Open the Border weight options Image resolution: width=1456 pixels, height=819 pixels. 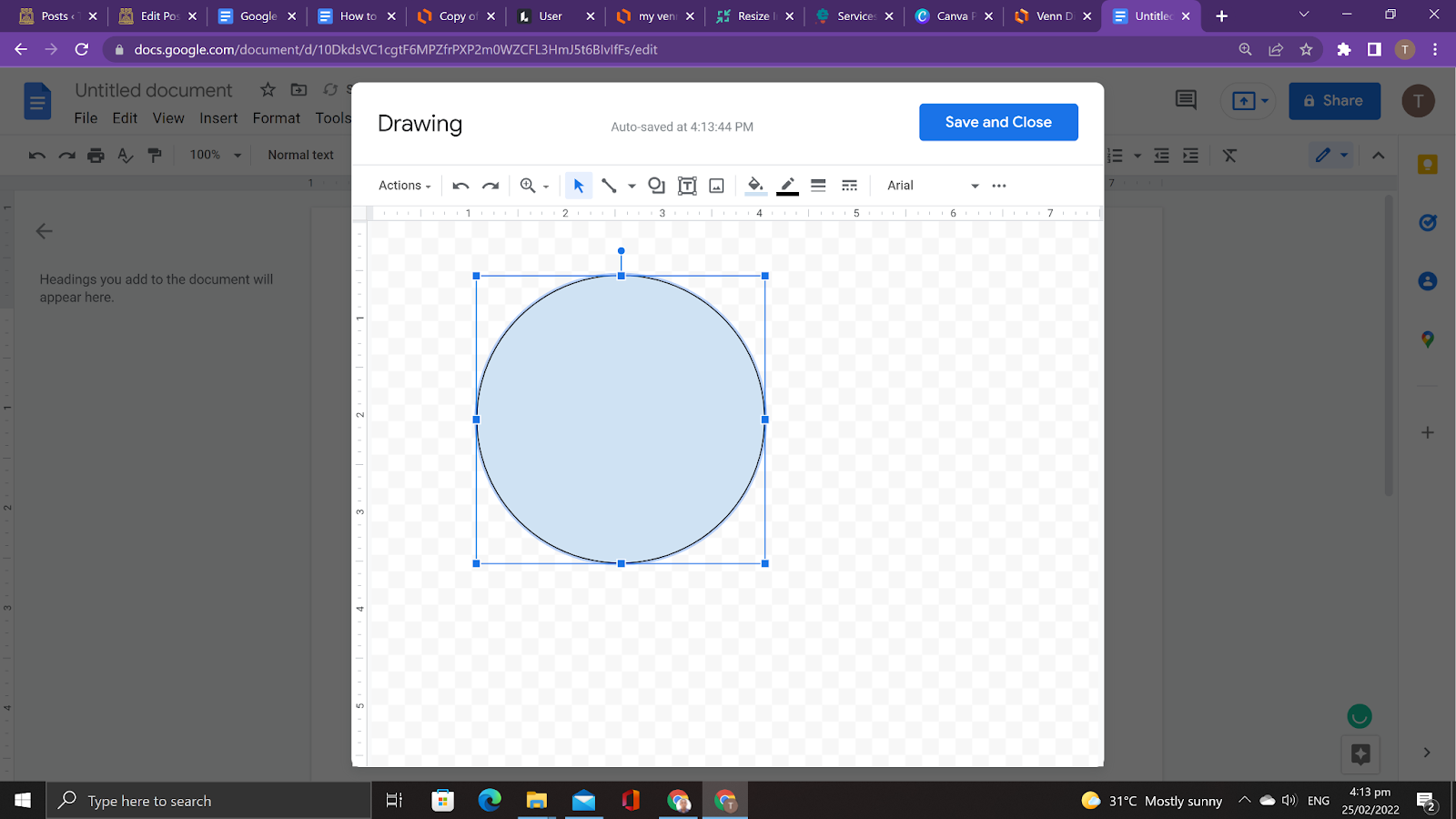[x=818, y=186]
